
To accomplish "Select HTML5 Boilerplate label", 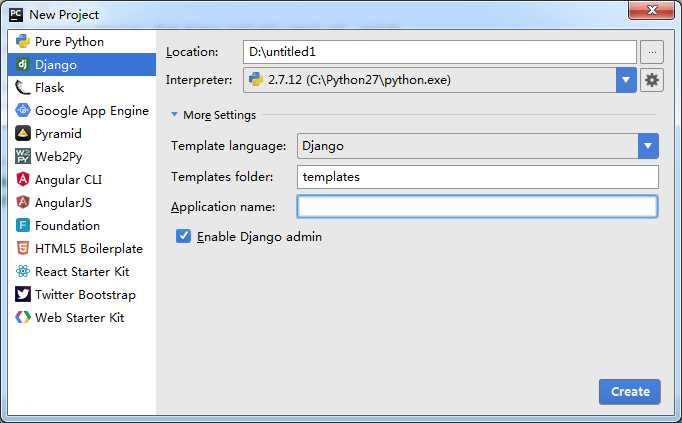I will coord(89,249).
